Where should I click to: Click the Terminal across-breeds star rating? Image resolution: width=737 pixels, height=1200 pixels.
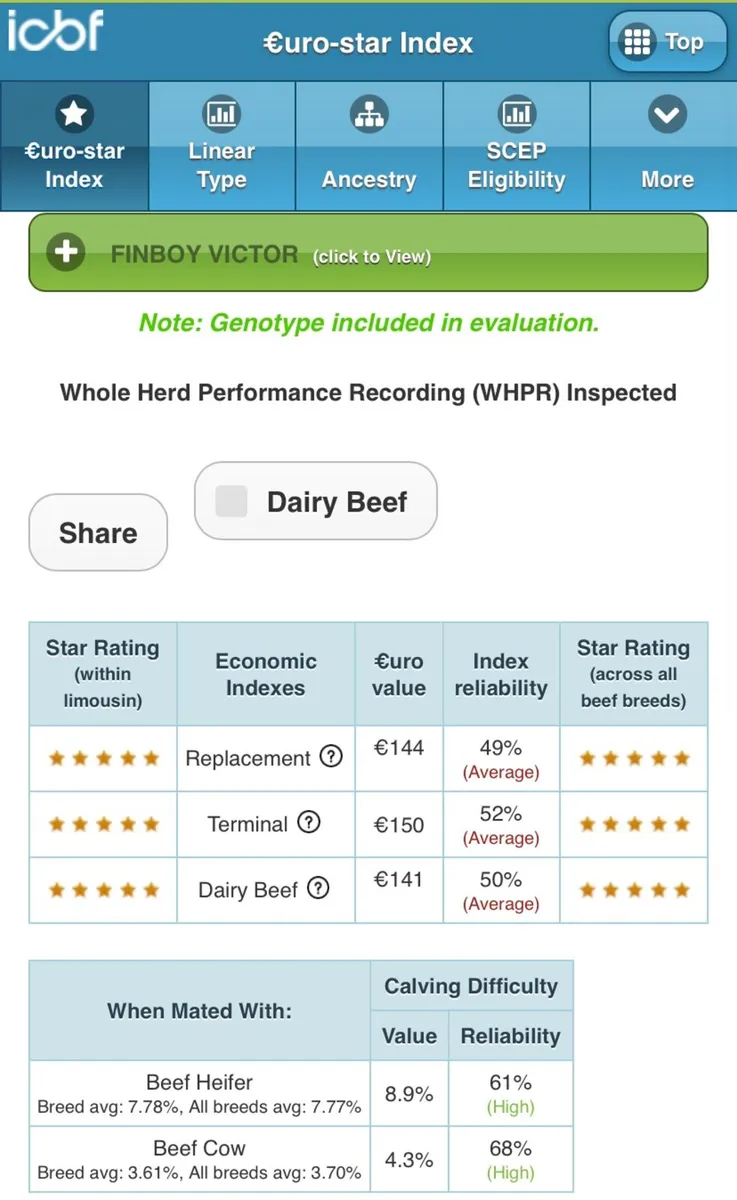coord(634,824)
